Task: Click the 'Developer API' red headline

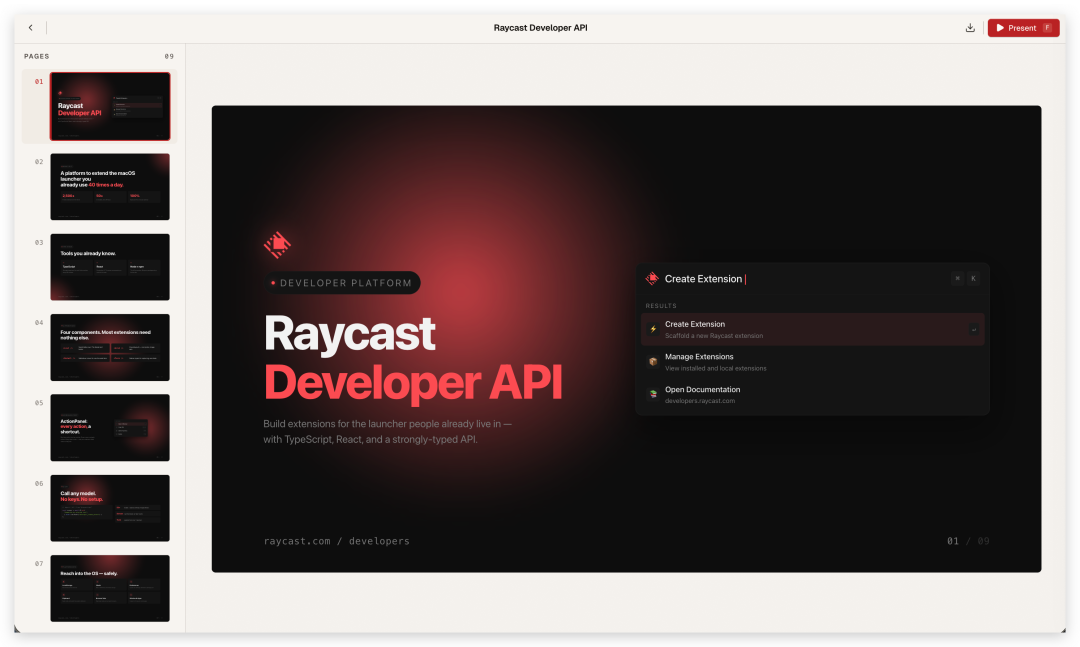Action: coord(413,383)
